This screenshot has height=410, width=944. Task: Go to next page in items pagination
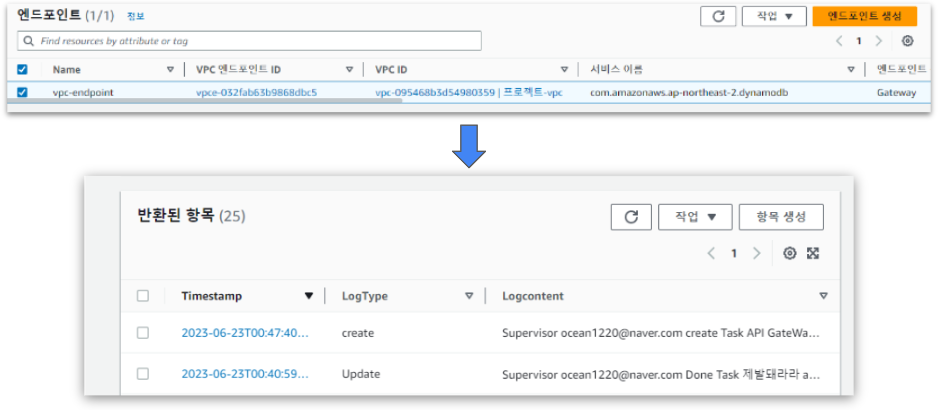(757, 253)
